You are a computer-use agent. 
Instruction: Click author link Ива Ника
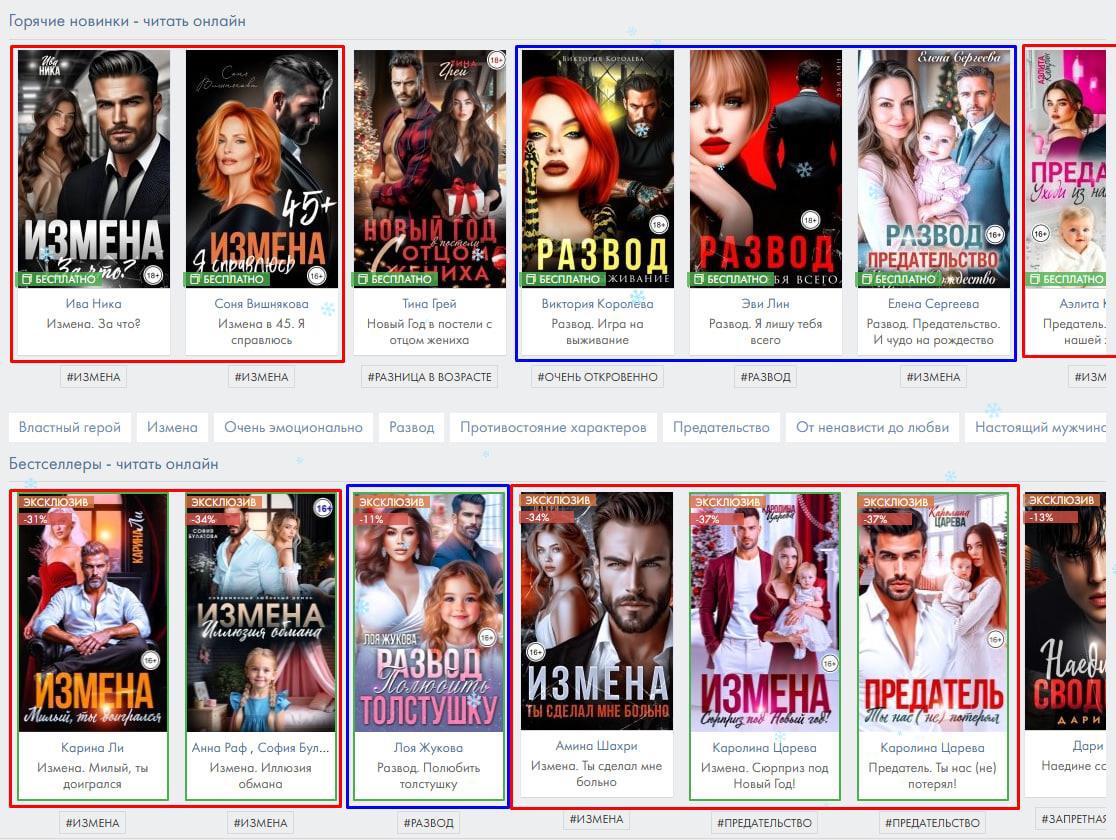[x=93, y=303]
